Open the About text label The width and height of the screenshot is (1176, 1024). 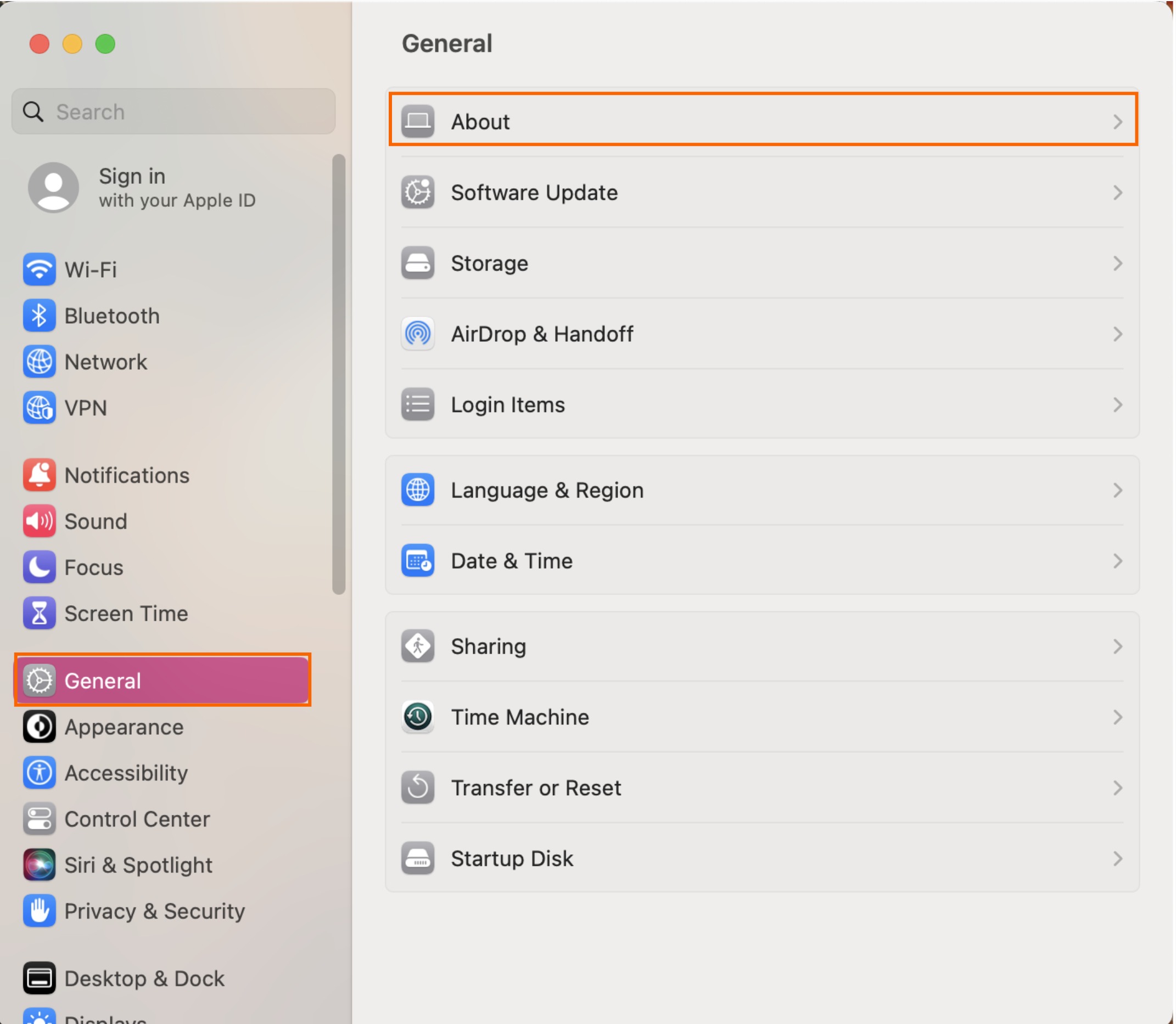480,122
